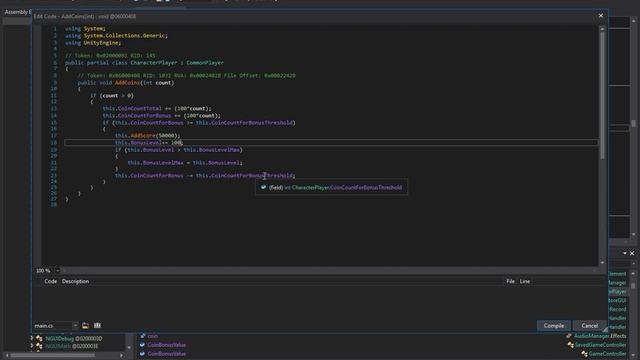Click the CharacterPlayer class name in code
The width and height of the screenshot is (640, 360).
coord(154,63)
